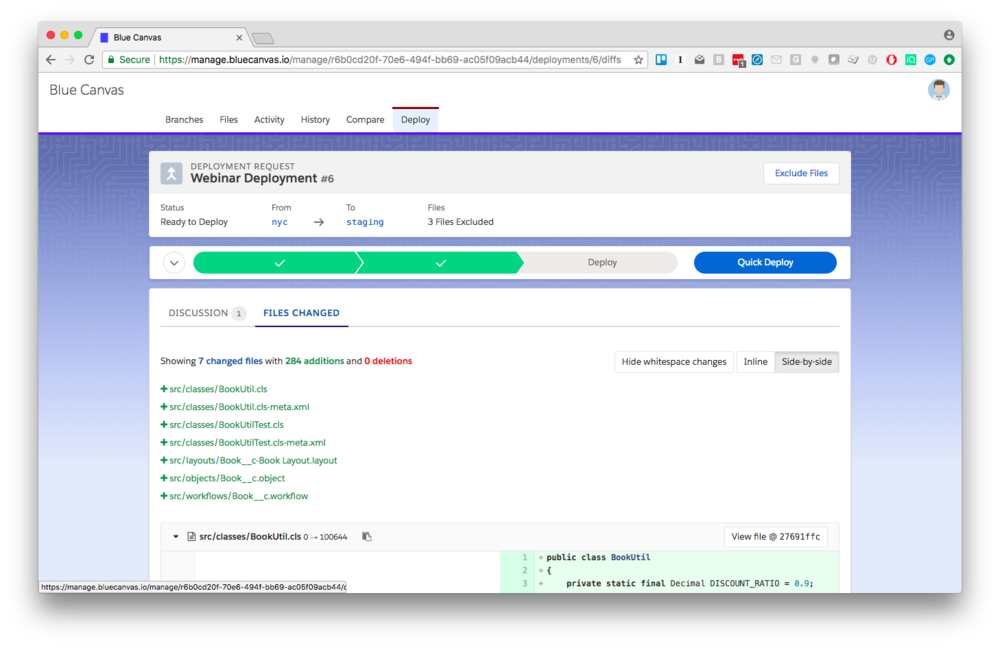Close the Blue Canvas browser tab
Image resolution: width=1000 pixels, height=648 pixels.
pos(239,38)
